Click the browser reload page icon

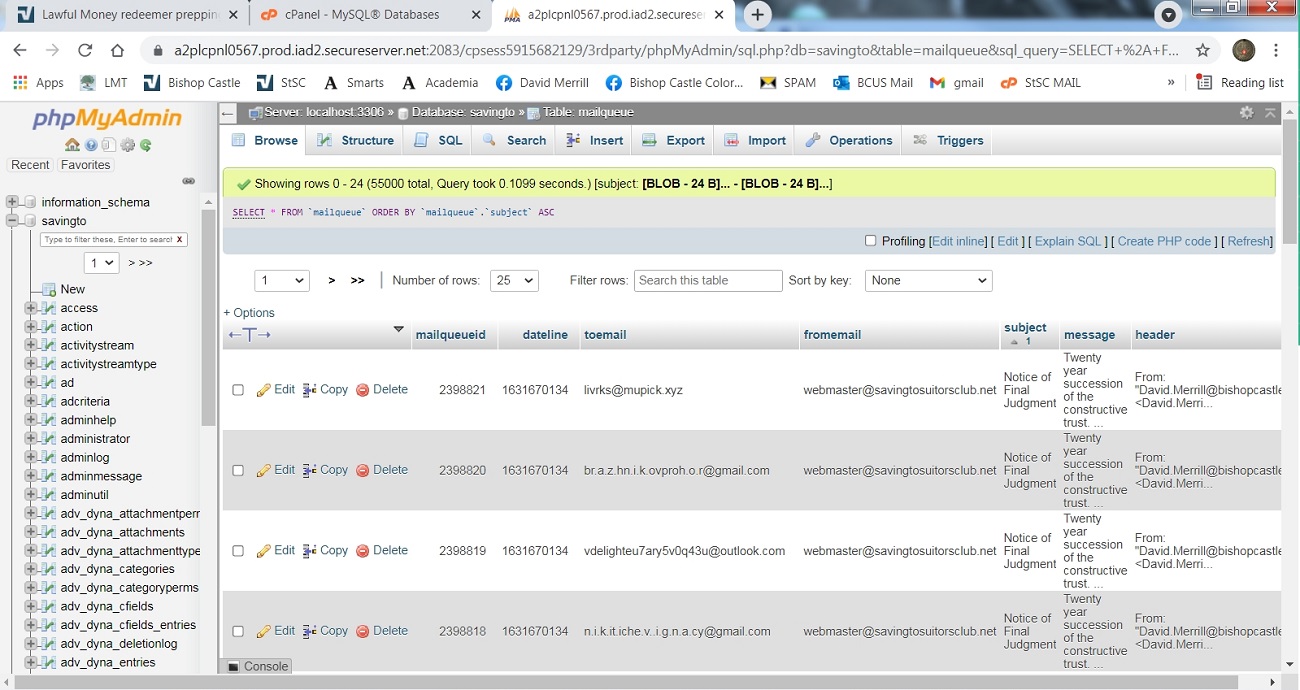coord(85,50)
